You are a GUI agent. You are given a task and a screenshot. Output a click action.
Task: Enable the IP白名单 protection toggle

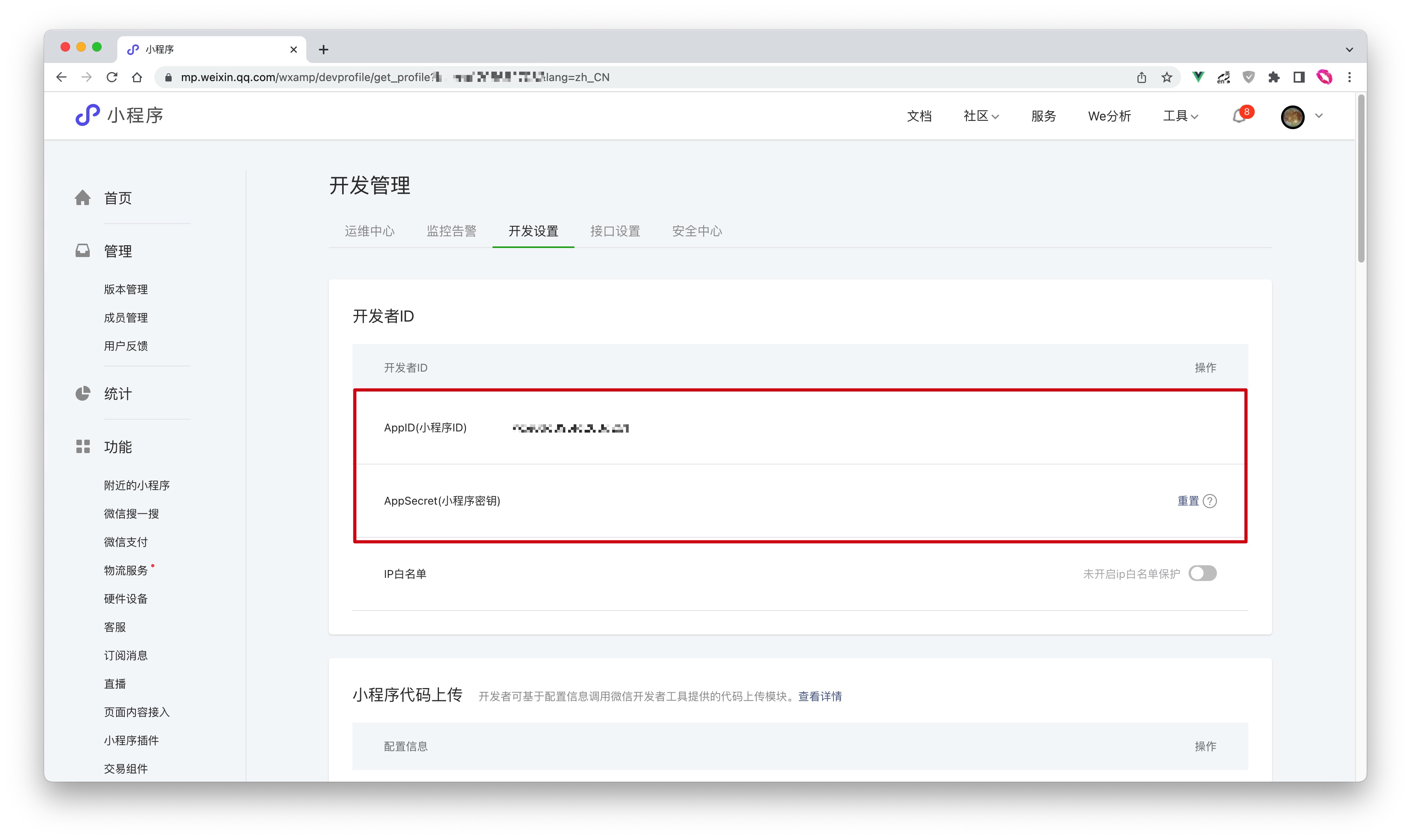(1202, 574)
